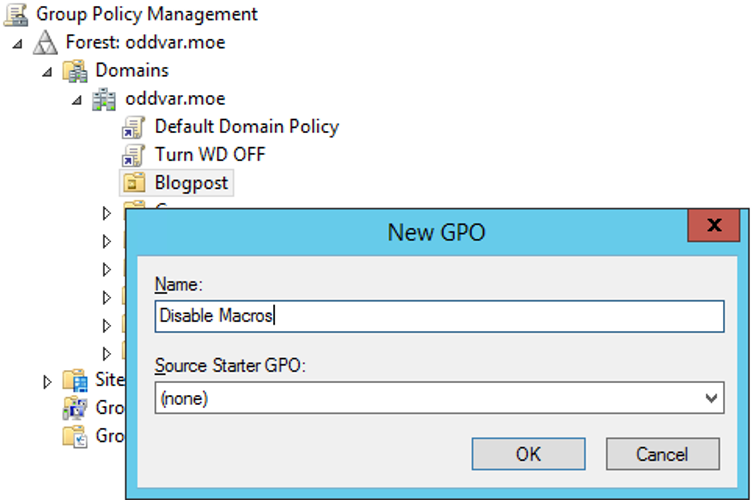Click the Domains folder icon

coord(75,71)
